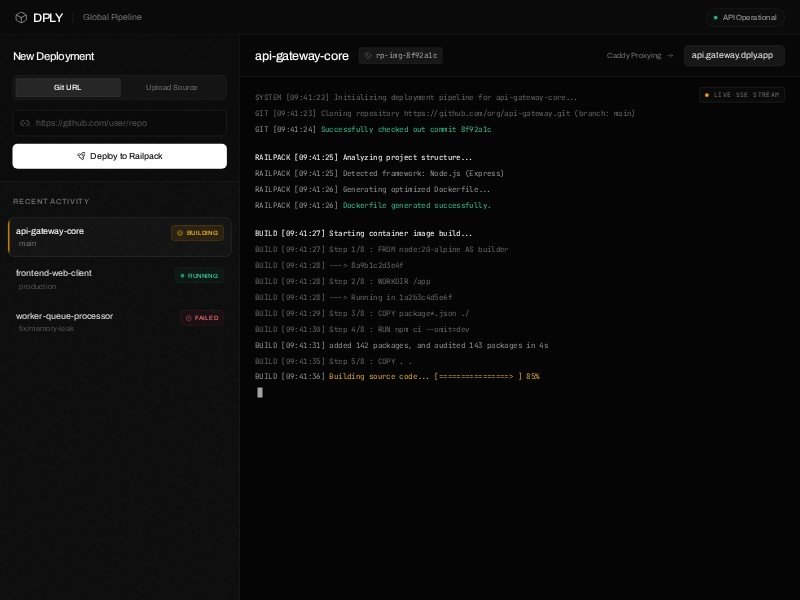The width and height of the screenshot is (800, 600).
Task: Click the BUILDING status badge icon
Action: pos(180,233)
